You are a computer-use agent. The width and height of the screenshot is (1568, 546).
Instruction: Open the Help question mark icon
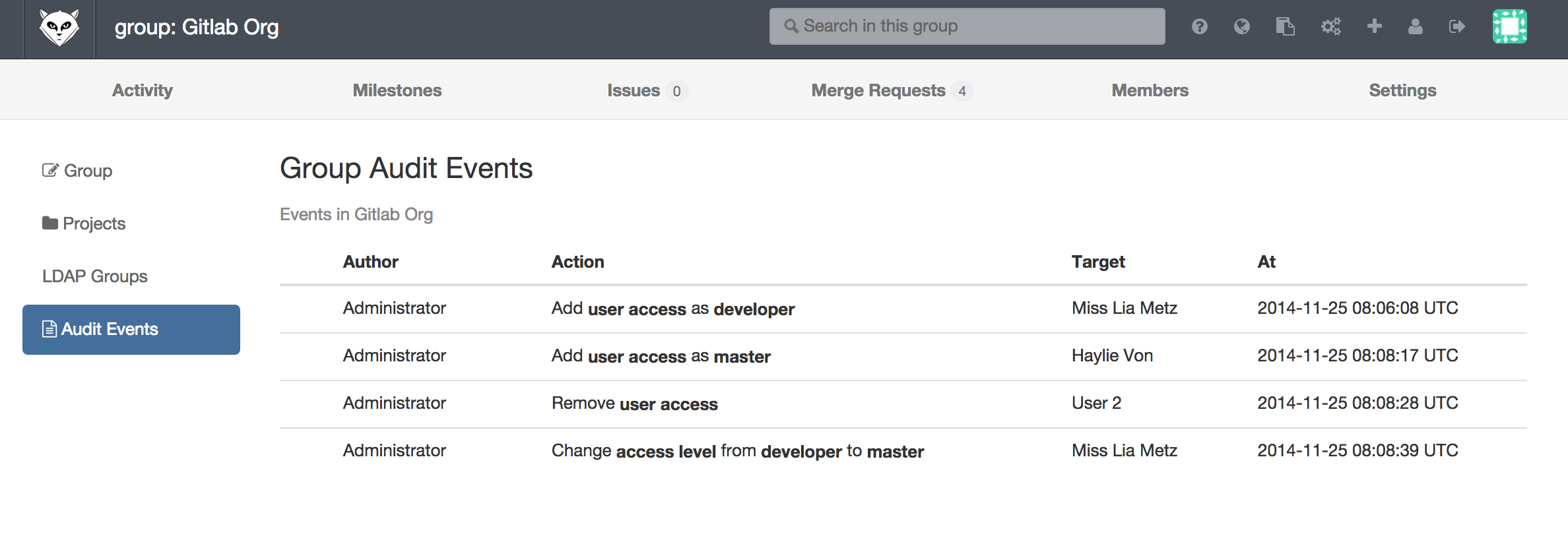pyautogui.click(x=1199, y=26)
